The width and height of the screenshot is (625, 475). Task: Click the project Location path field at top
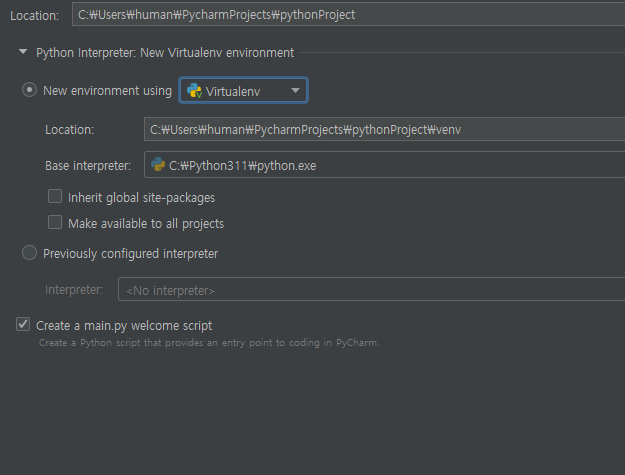coord(348,15)
